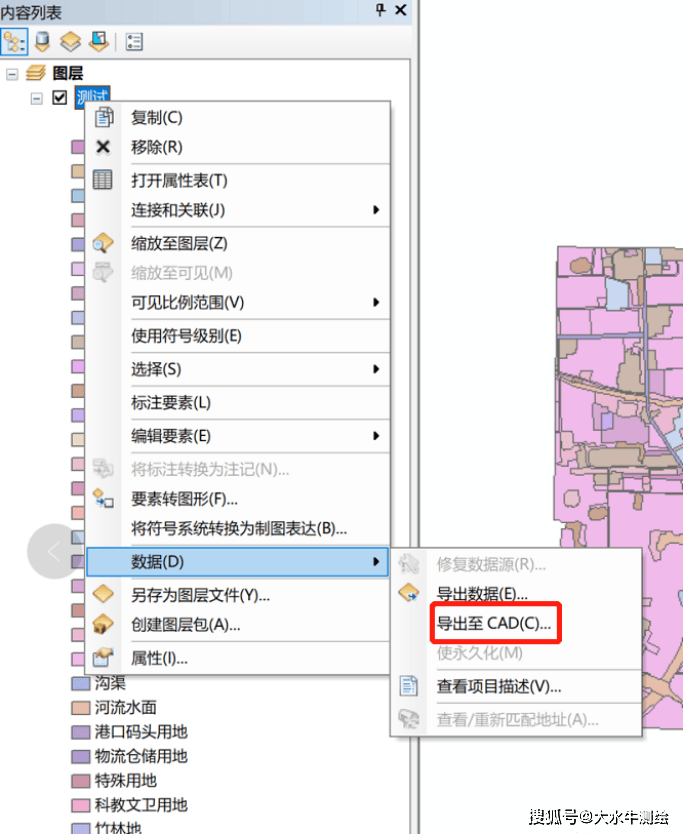Click the document icon beside 查看项目描述(V)
This screenshot has height=834, width=683.
pos(409,686)
